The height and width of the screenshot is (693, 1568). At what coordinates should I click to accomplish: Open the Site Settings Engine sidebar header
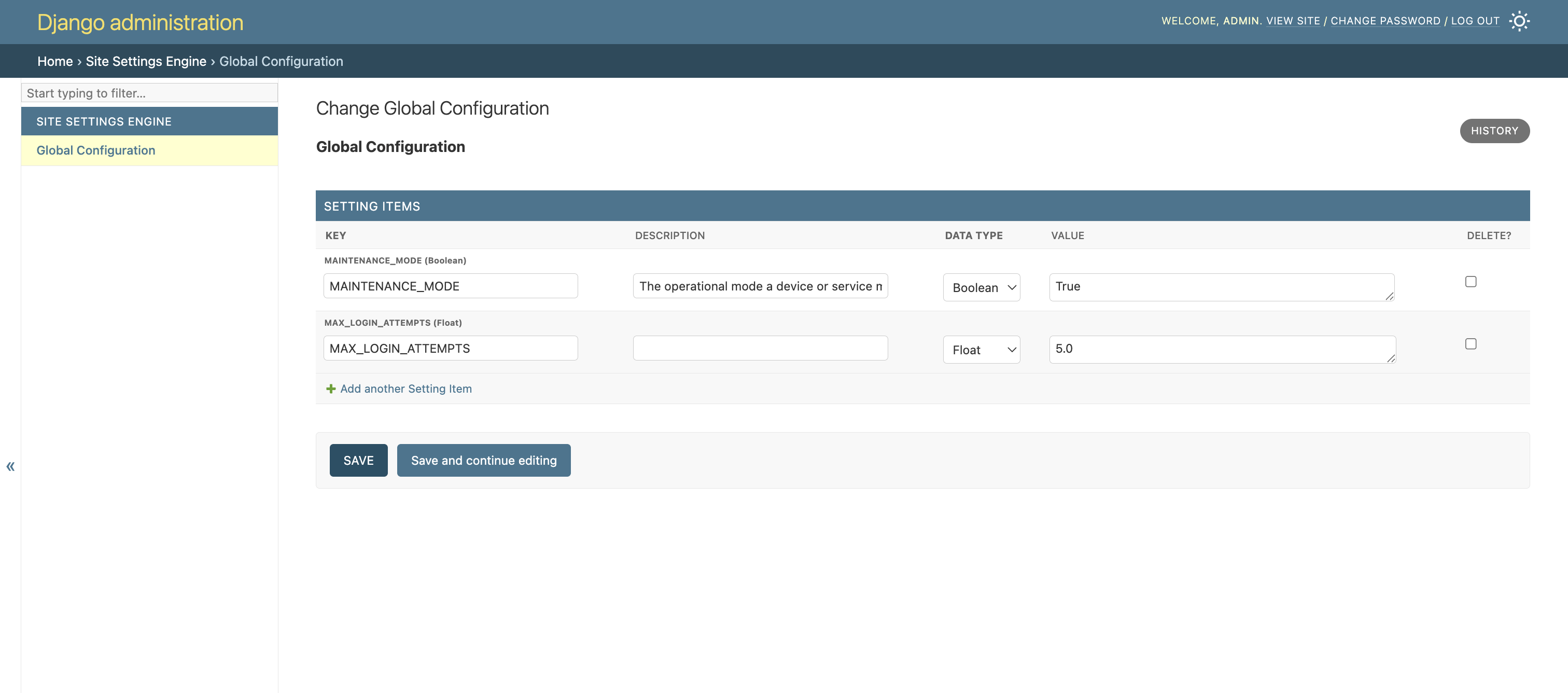[104, 121]
